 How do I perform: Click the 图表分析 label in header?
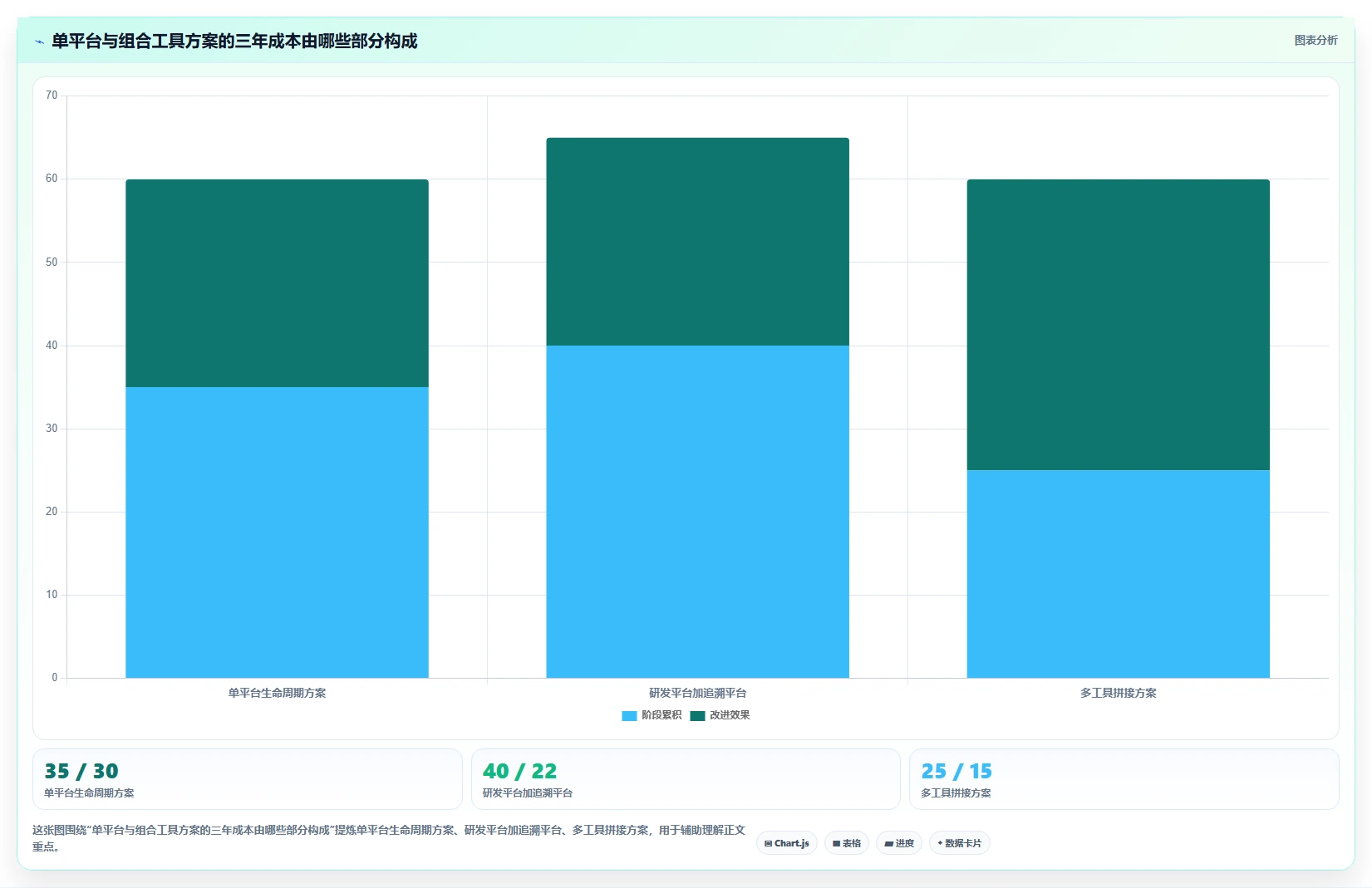1315,40
